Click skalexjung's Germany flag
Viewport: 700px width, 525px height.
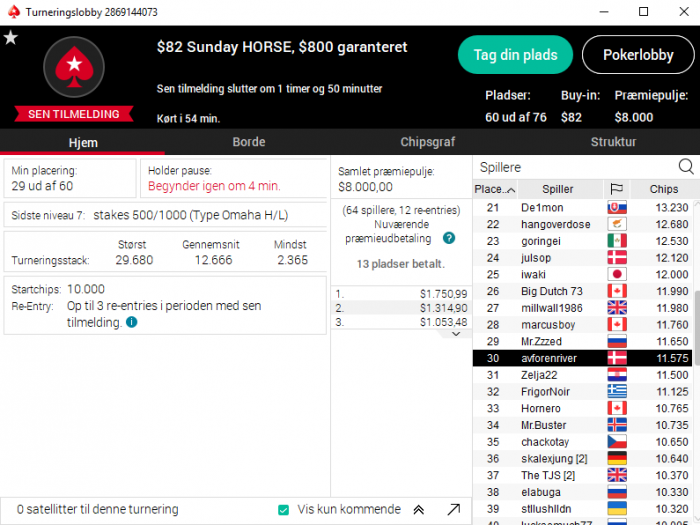(617, 458)
